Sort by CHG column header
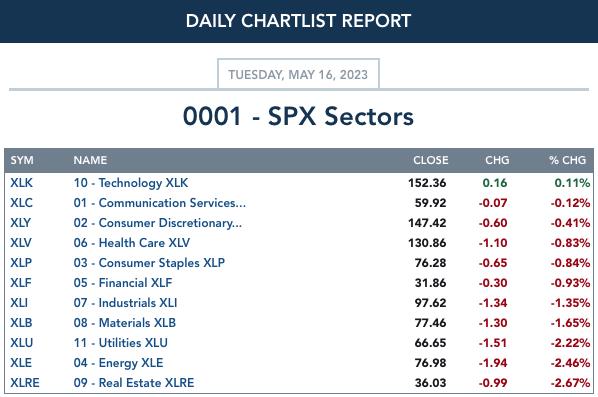 [497, 160]
